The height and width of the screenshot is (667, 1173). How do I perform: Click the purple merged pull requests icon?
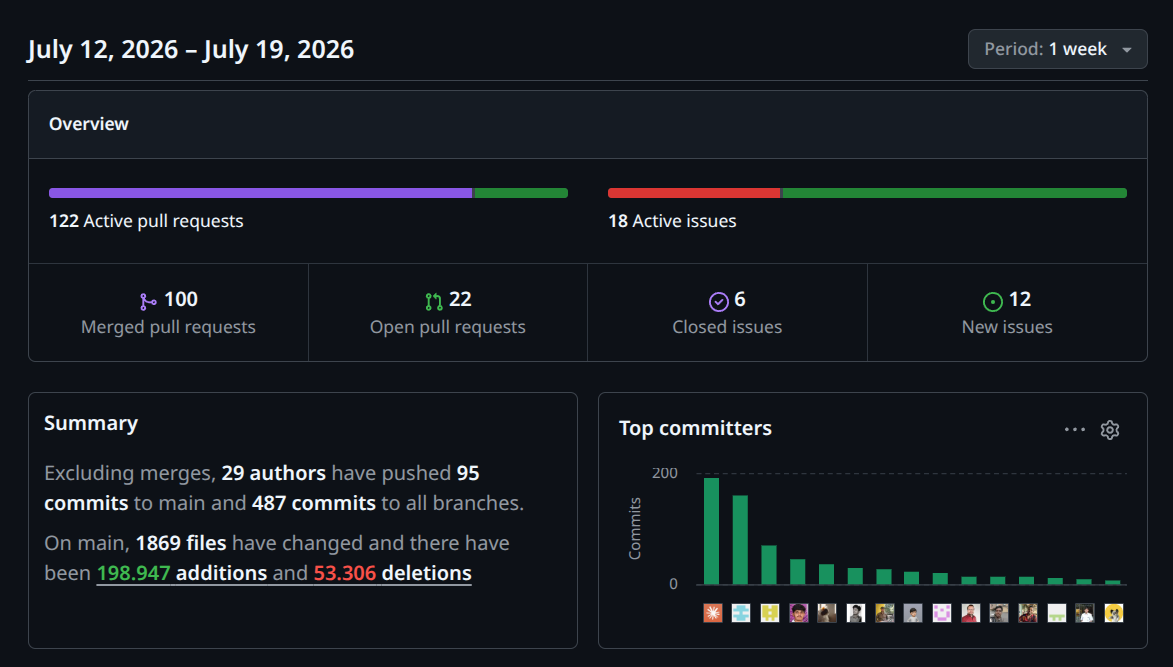click(x=148, y=301)
